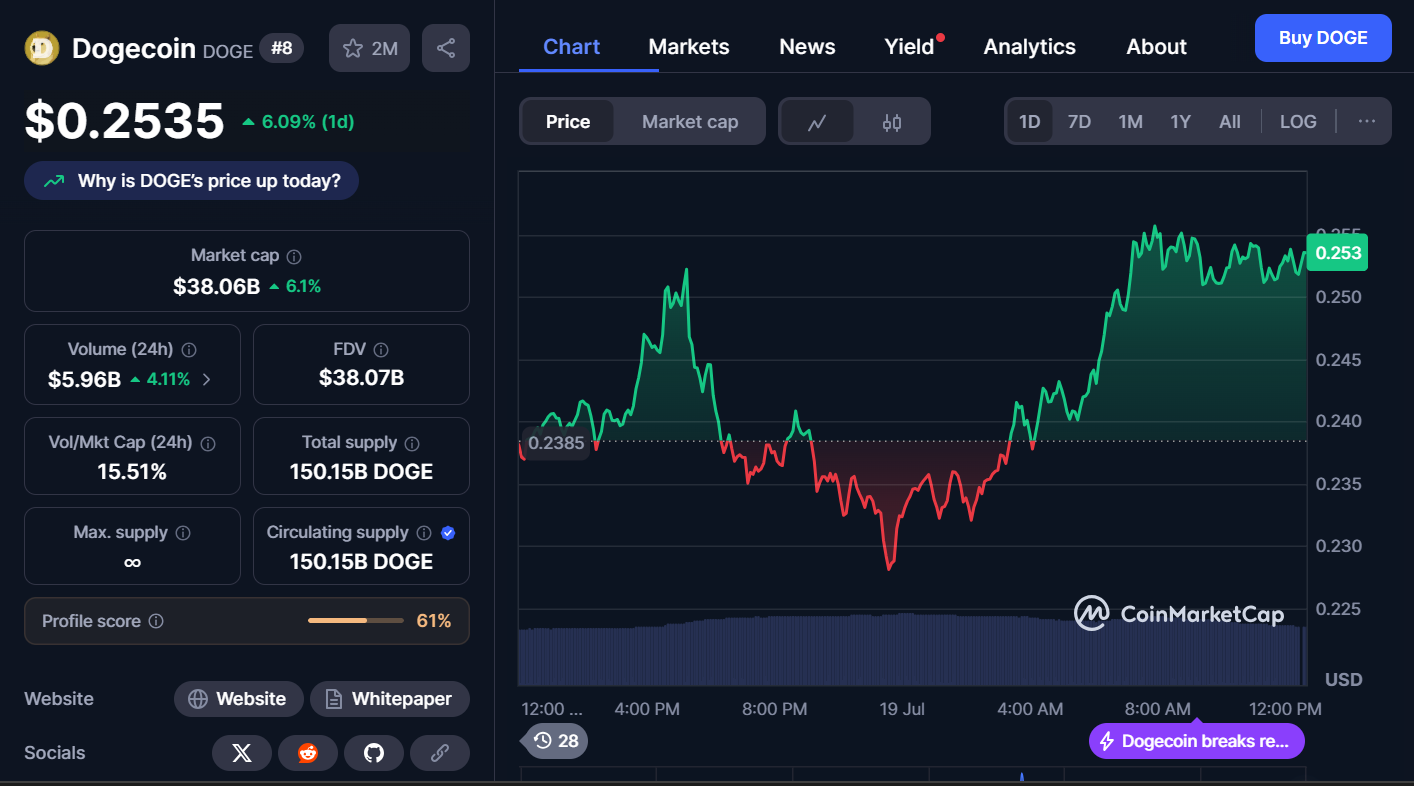Open the Chart tab
This screenshot has height=786, width=1414.
[x=572, y=47]
